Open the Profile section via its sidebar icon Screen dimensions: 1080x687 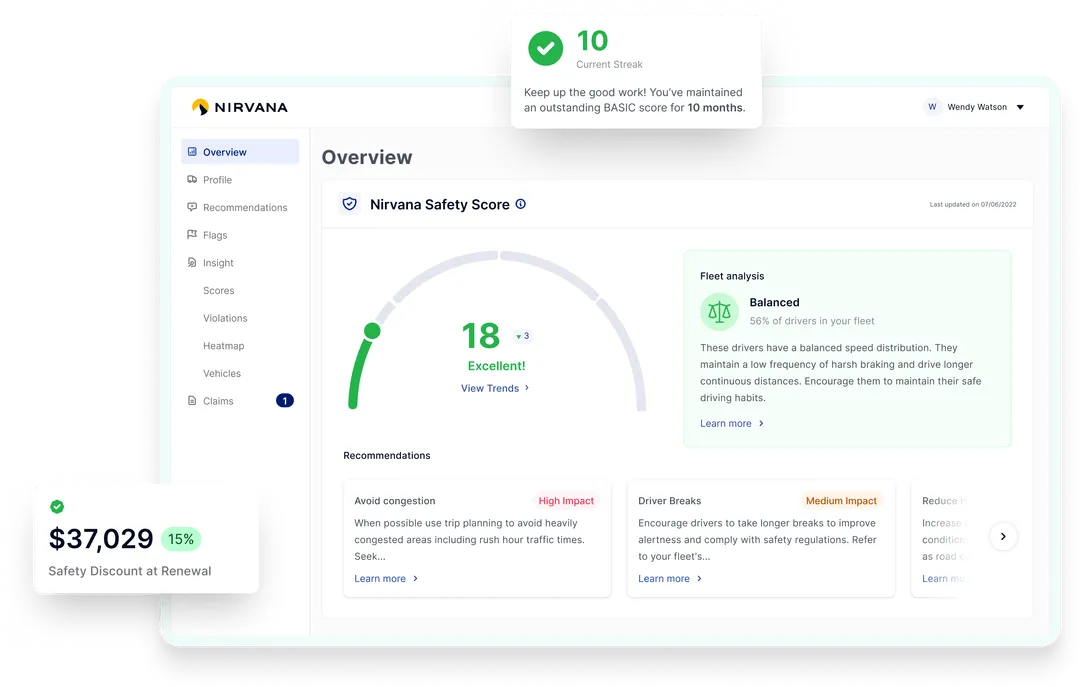(190, 179)
